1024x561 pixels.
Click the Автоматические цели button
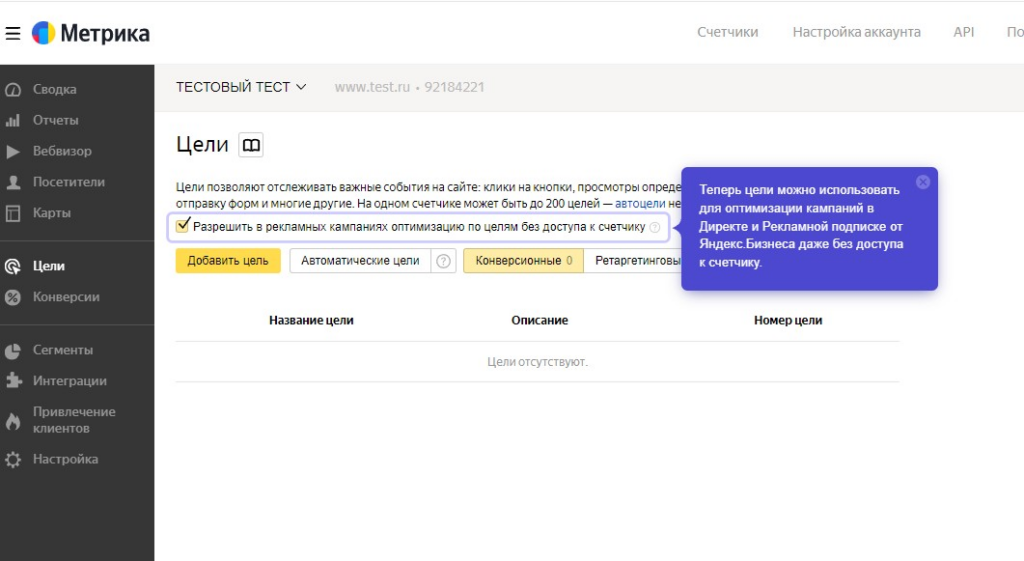(360, 261)
